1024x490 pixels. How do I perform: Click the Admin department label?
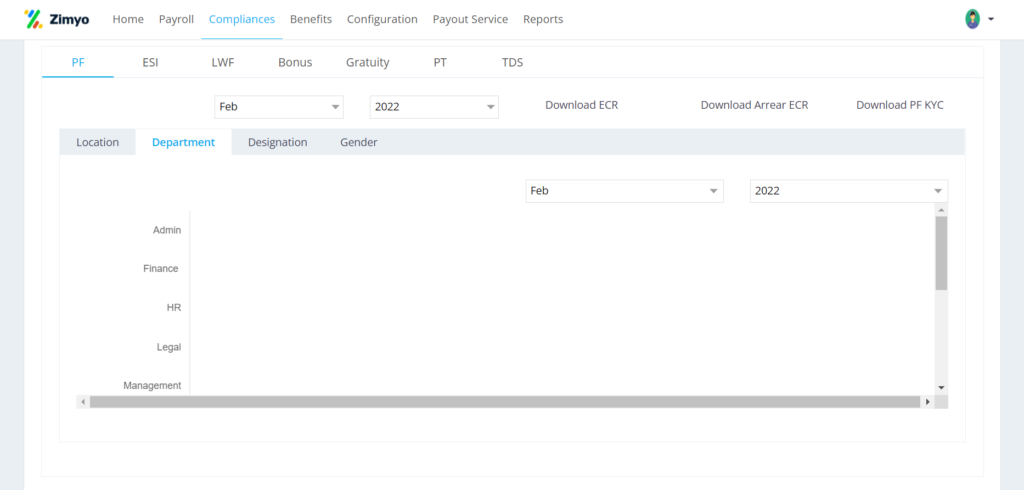coord(167,230)
